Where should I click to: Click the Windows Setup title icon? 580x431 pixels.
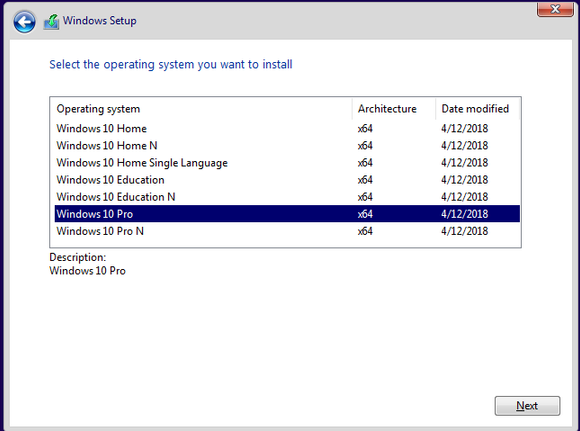coord(51,22)
